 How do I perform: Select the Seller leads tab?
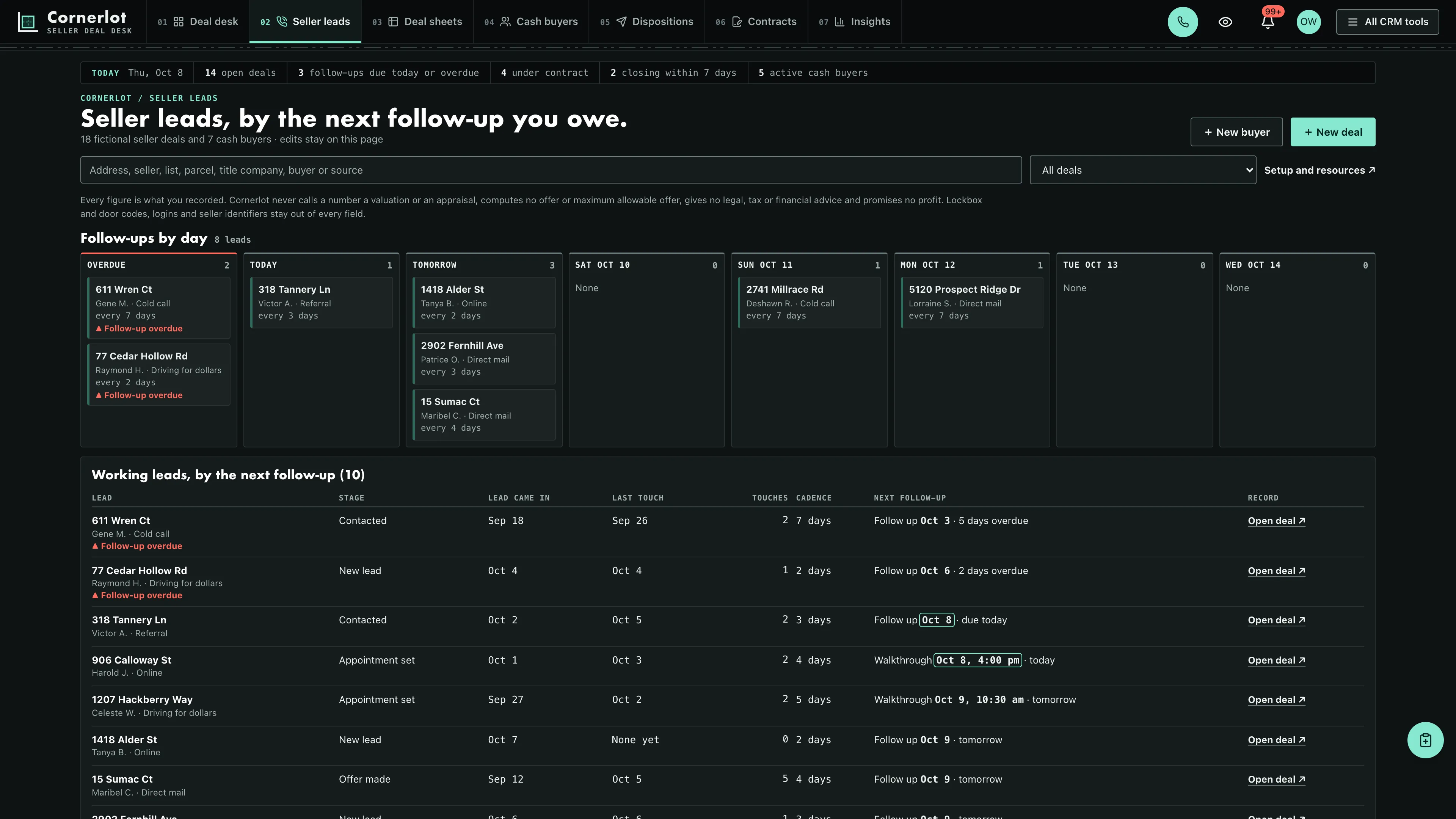[x=305, y=22]
